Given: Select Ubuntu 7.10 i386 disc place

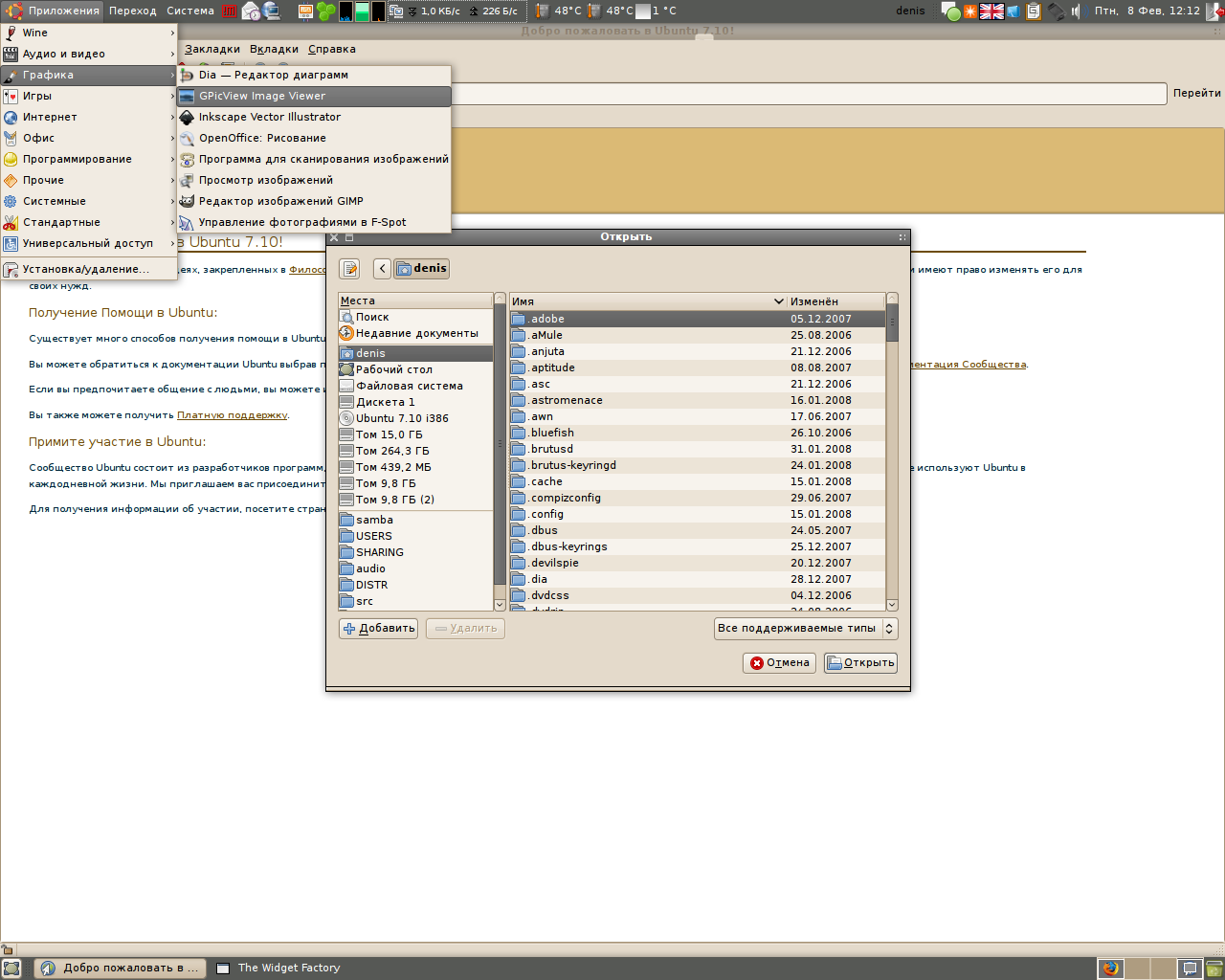Looking at the screenshot, I should click(x=415, y=418).
